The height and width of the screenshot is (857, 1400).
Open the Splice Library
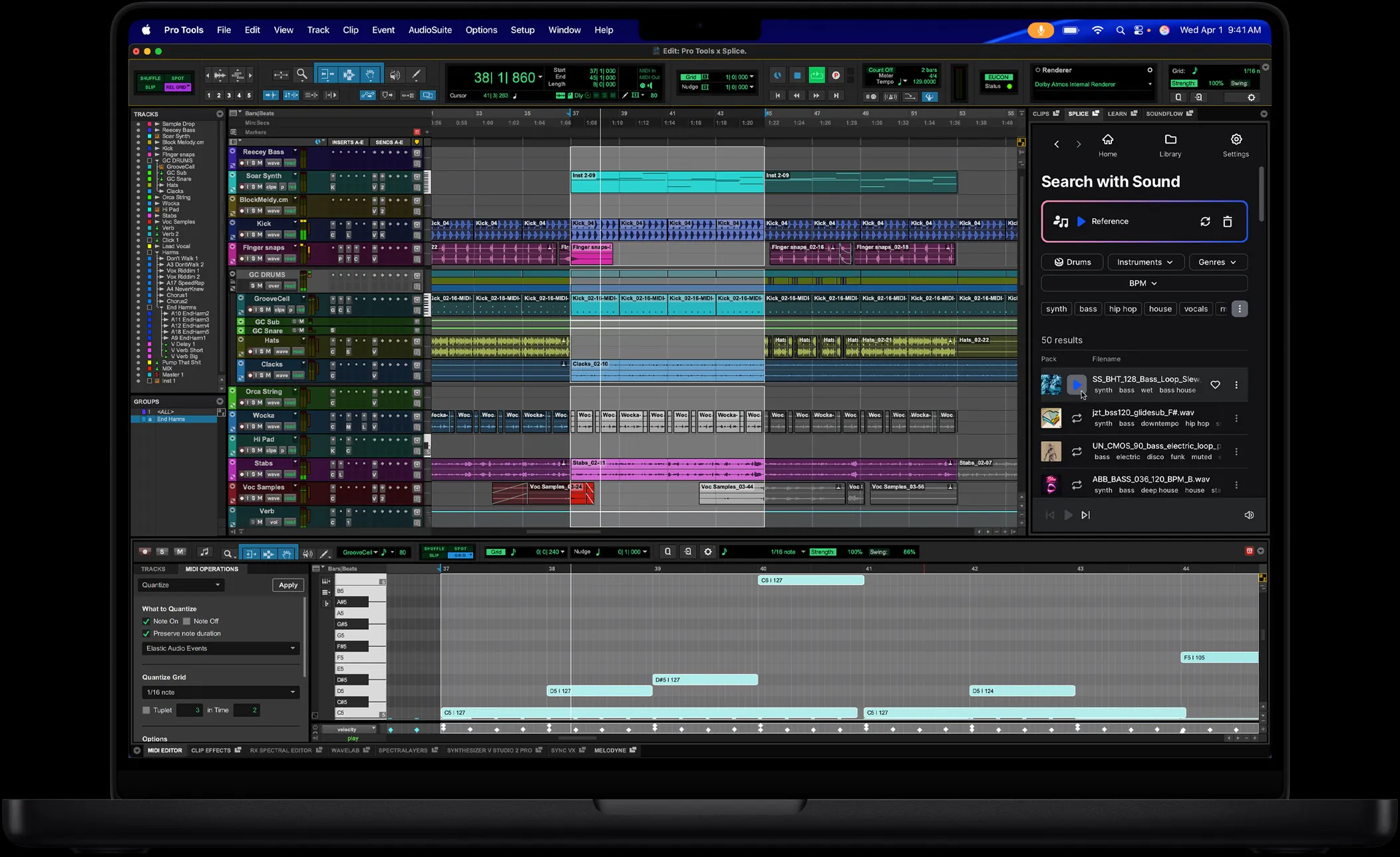click(x=1170, y=144)
